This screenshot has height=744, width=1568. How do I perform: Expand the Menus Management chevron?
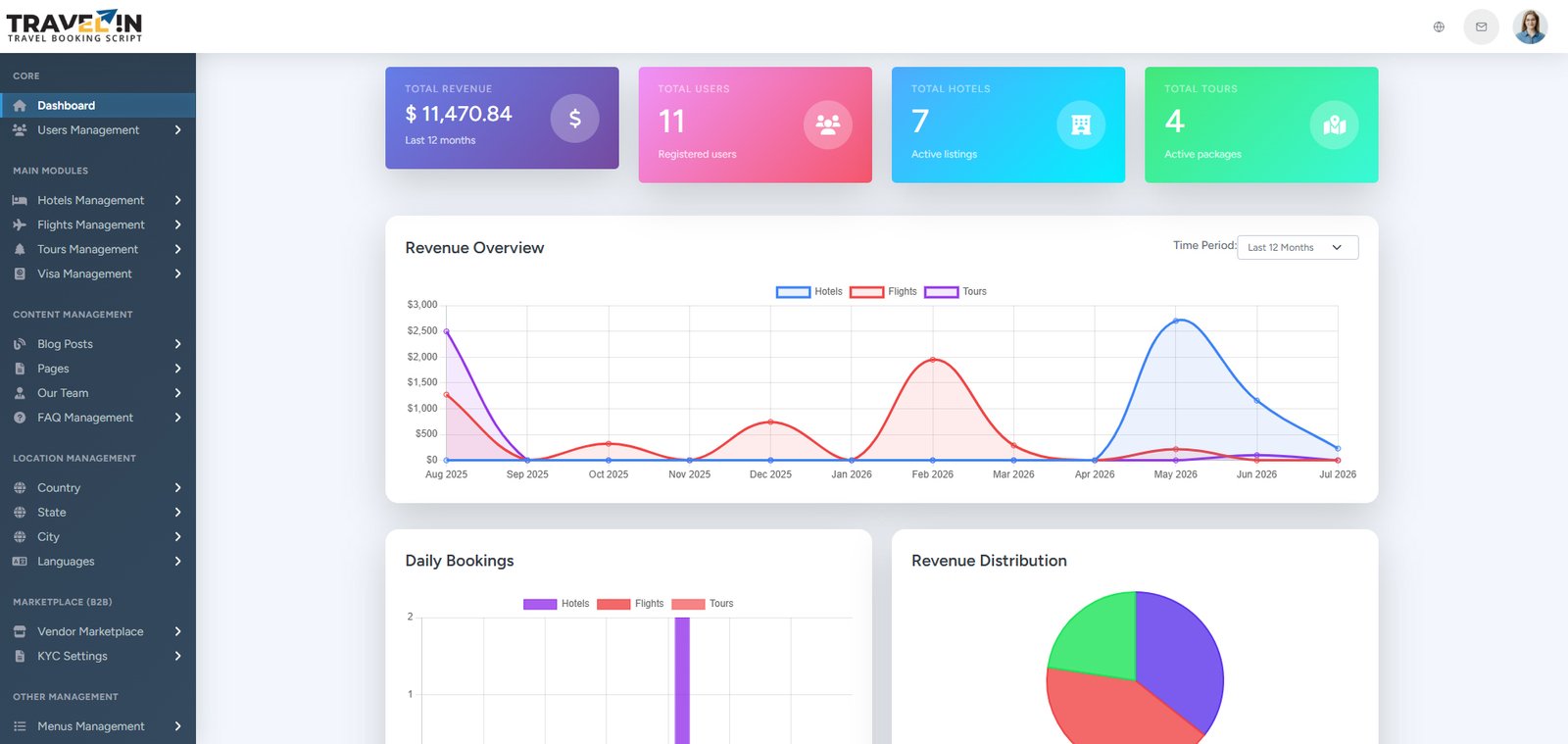click(177, 726)
